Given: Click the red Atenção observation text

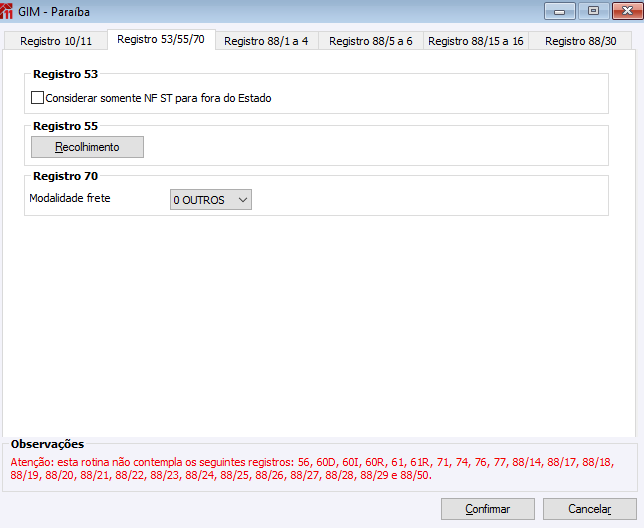Looking at the screenshot, I should [312, 469].
